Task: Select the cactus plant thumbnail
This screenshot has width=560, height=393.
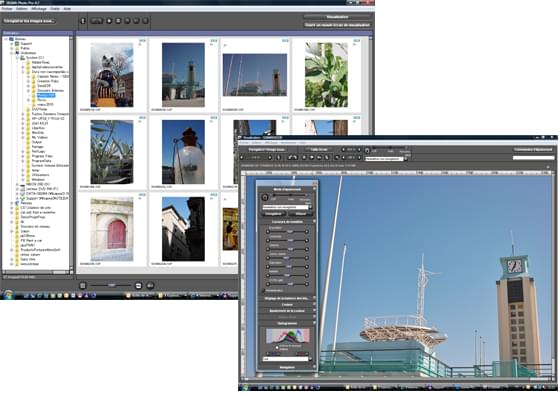Action: click(112, 152)
